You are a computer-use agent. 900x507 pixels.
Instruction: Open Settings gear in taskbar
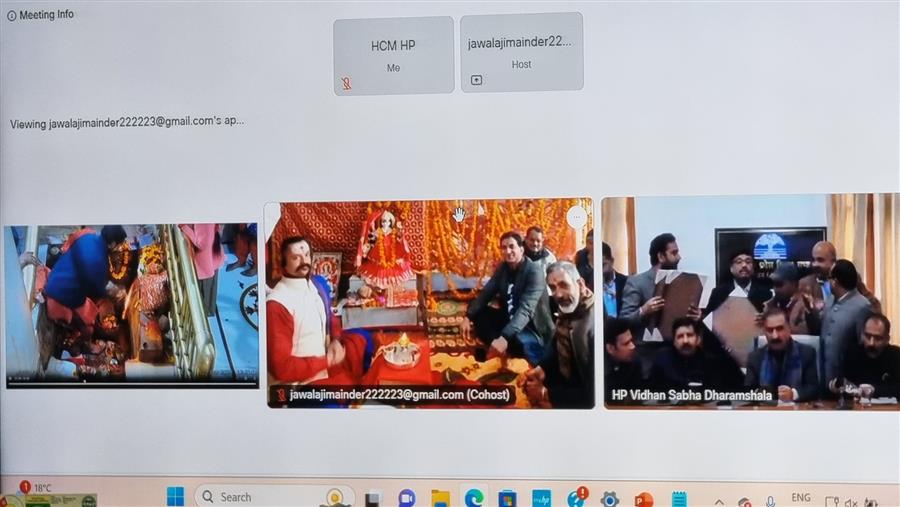coord(610,500)
